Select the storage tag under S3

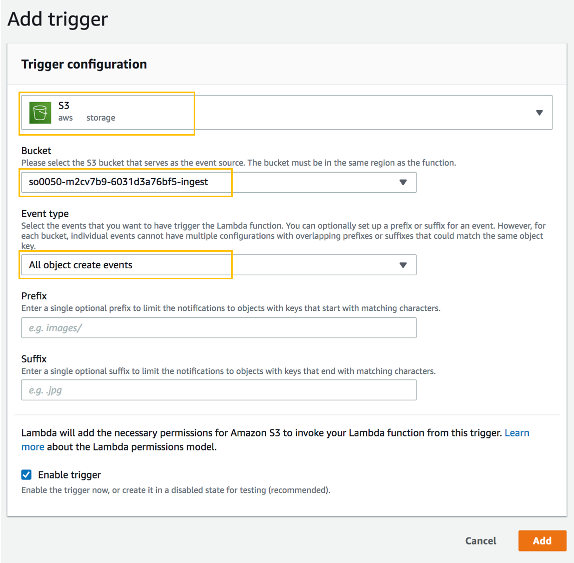101,118
